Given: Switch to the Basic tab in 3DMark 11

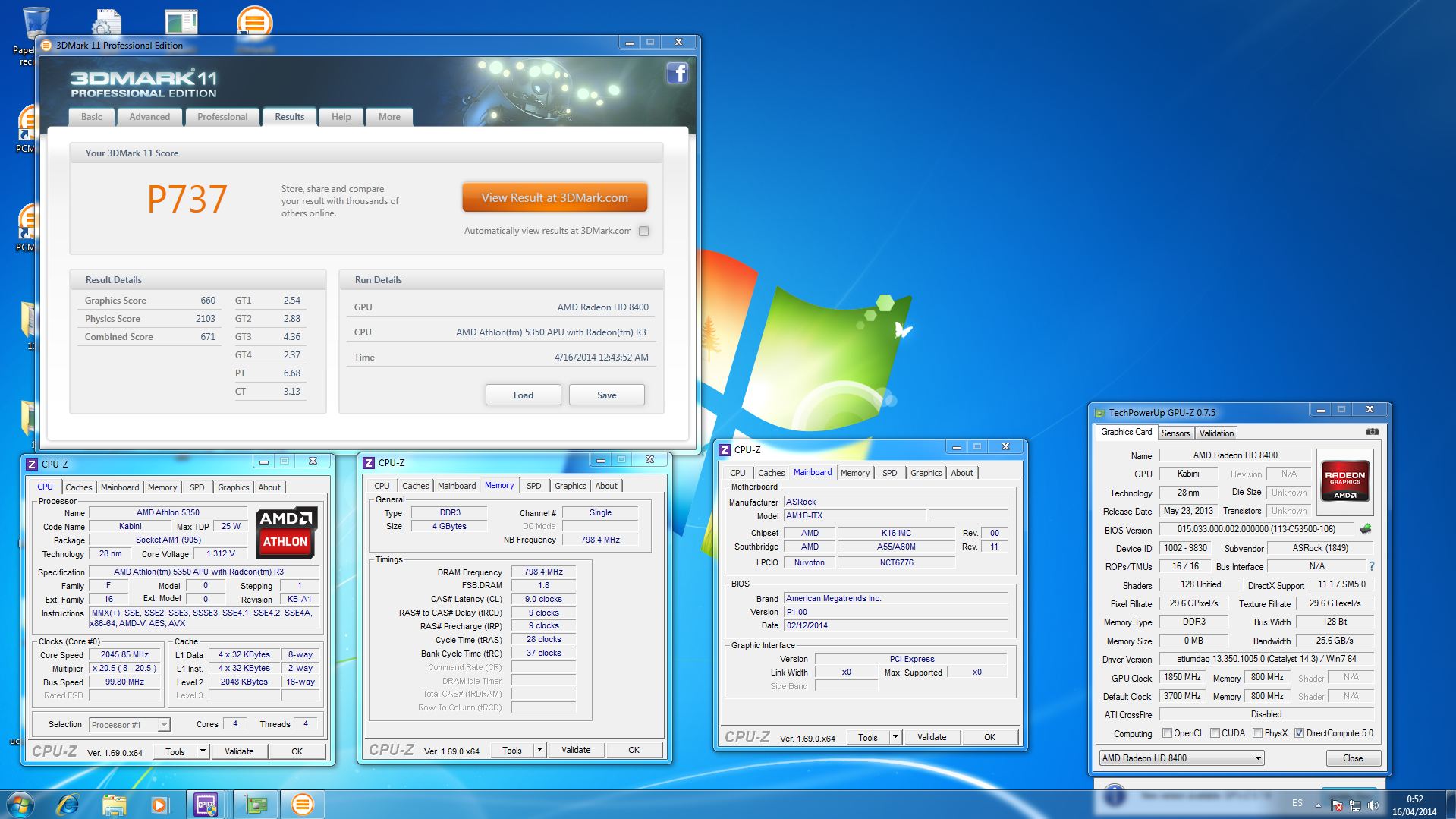Looking at the screenshot, I should point(92,117).
